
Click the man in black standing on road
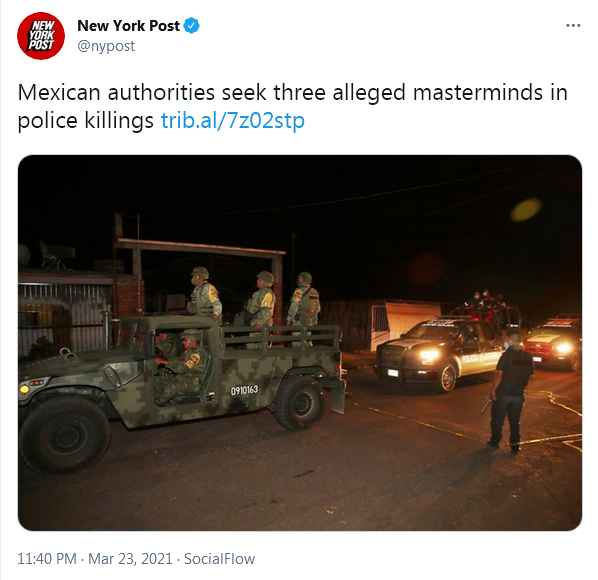pyautogui.click(x=510, y=392)
